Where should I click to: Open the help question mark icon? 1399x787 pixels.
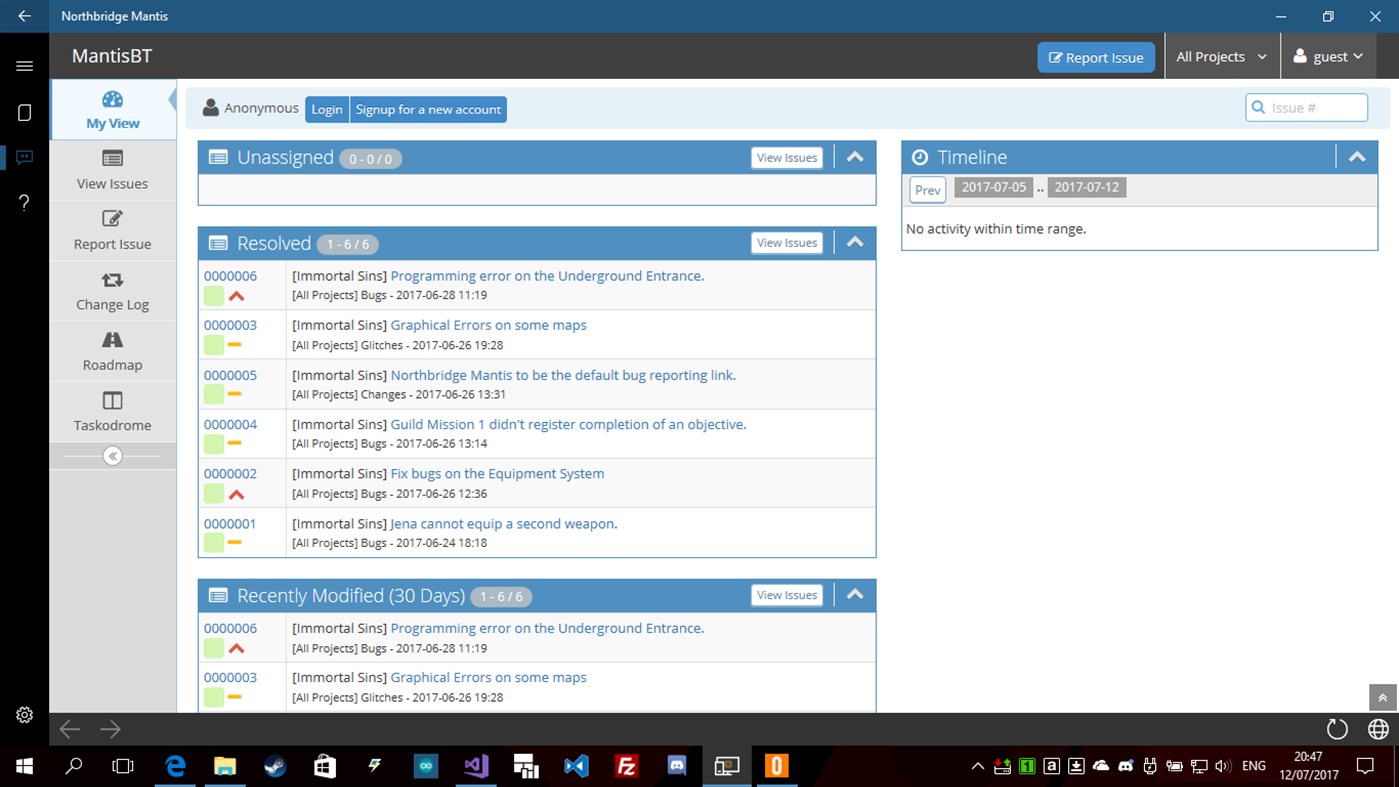coord(24,202)
